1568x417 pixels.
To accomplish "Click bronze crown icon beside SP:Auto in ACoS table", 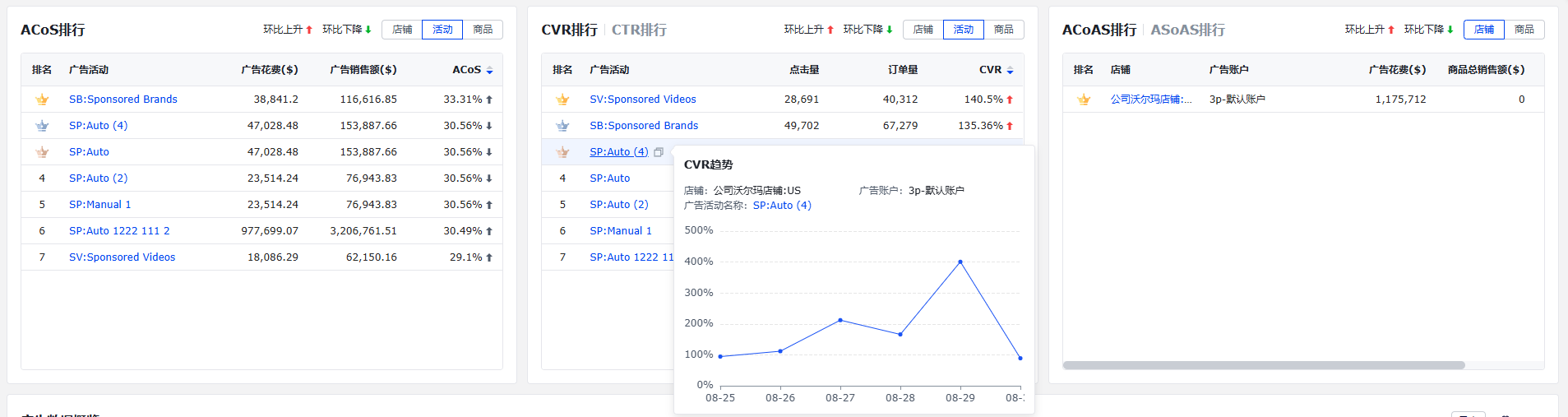I will pyautogui.click(x=42, y=152).
